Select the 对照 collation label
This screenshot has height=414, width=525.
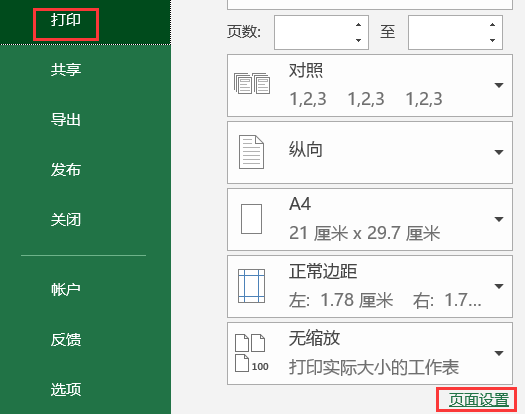[x=306, y=71]
